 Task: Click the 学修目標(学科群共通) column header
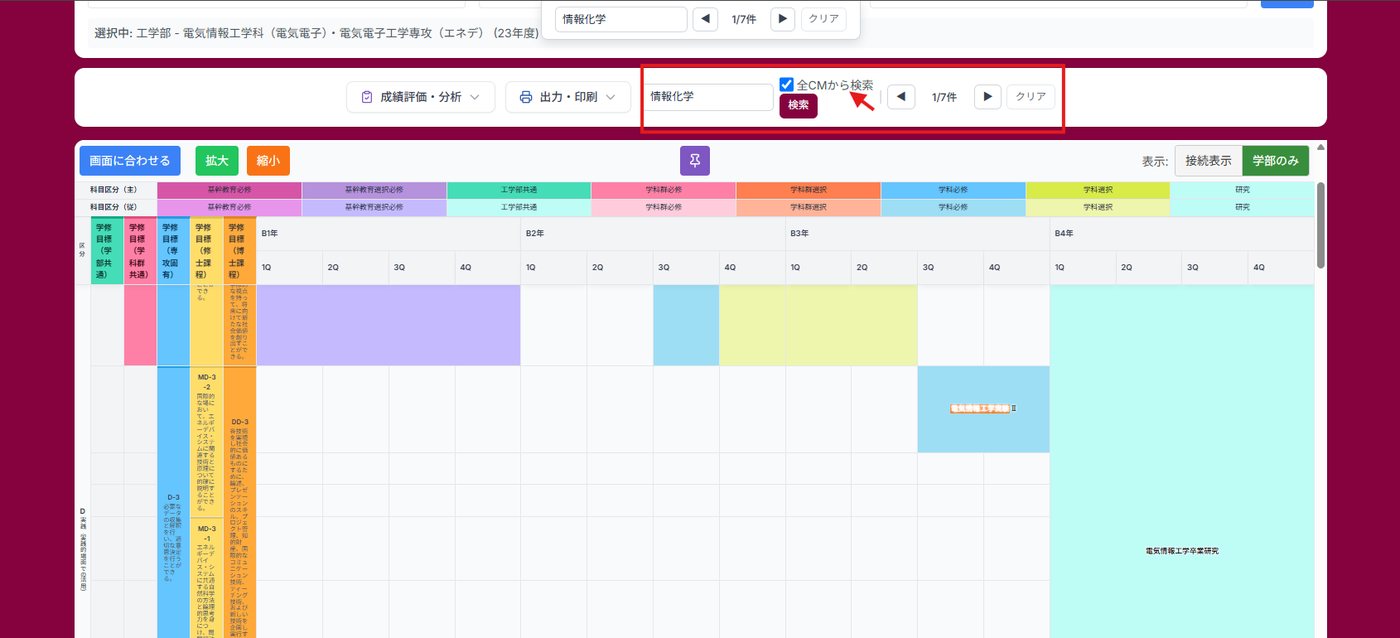tap(140, 250)
